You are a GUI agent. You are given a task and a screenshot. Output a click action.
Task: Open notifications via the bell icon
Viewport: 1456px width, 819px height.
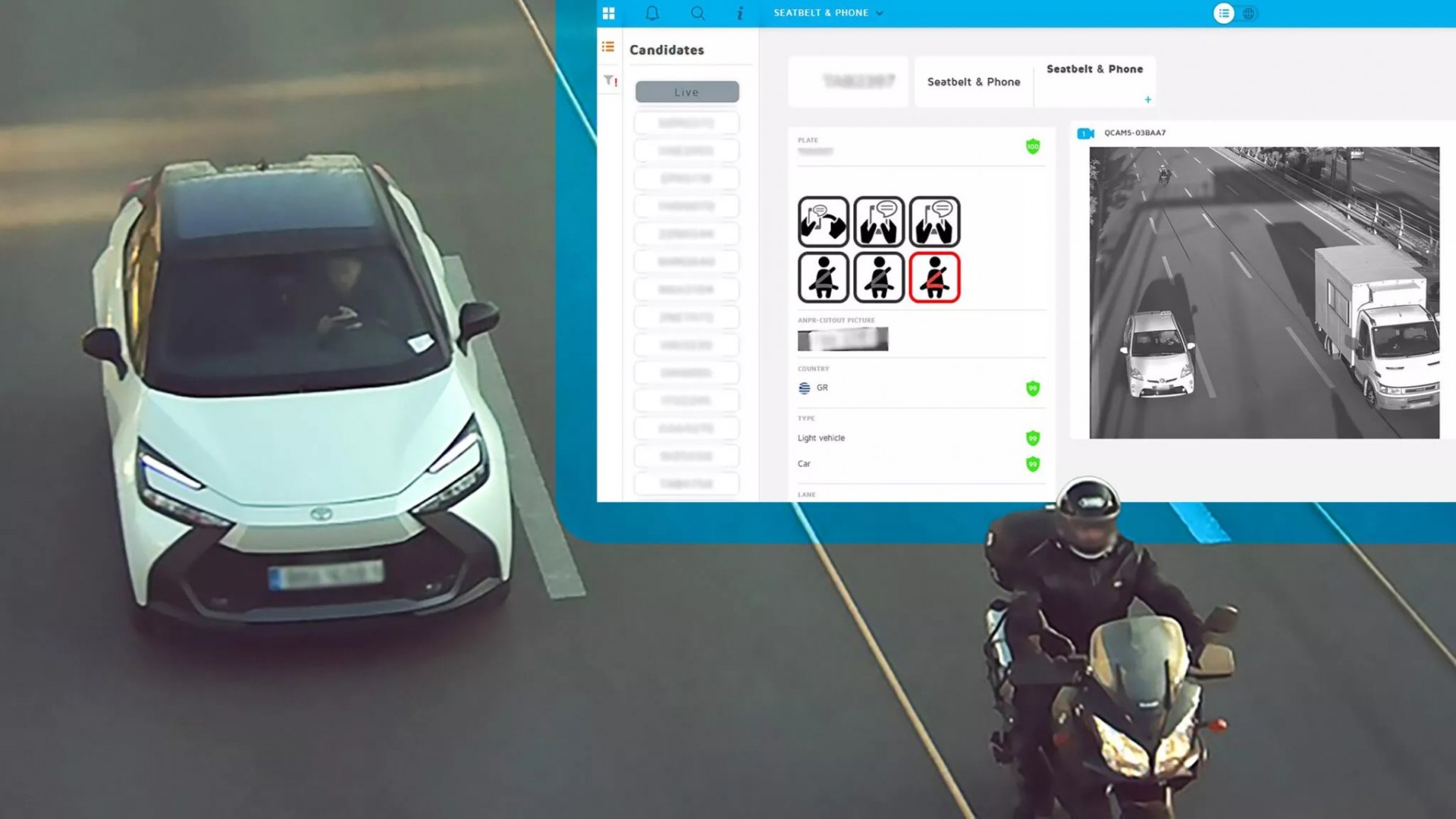pos(652,13)
